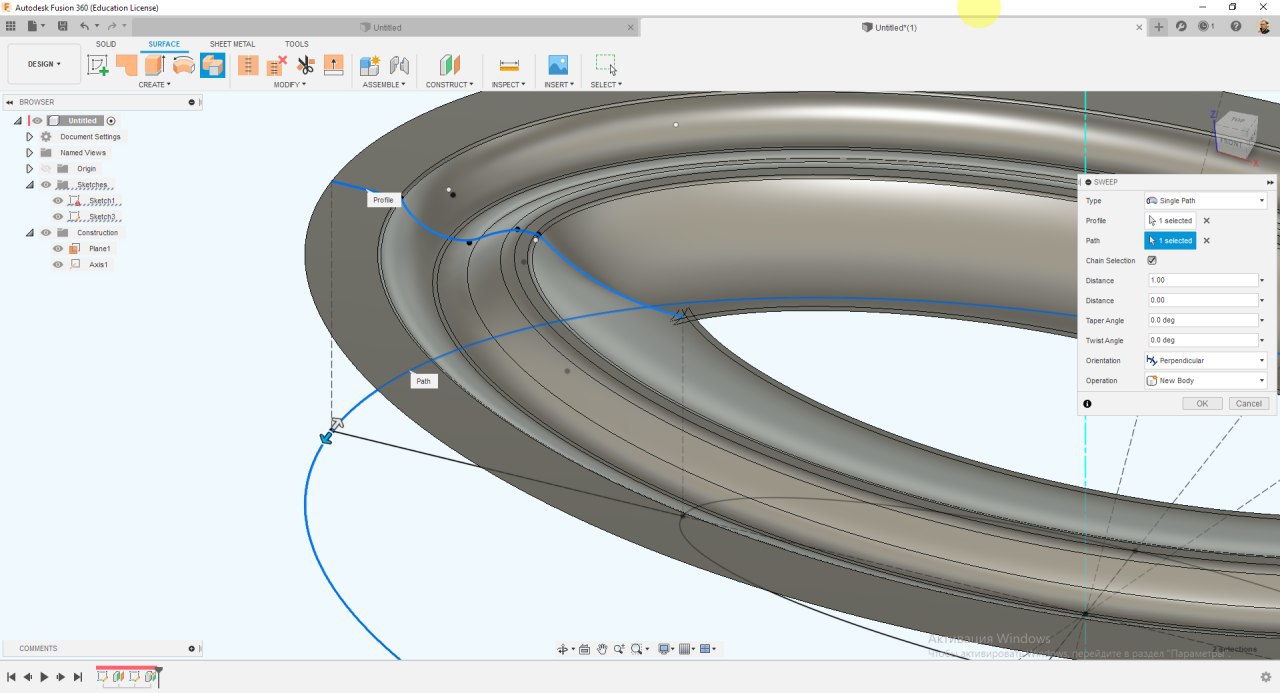Select the New Component icon in Assemble
This screenshot has width=1280, height=693.
pyautogui.click(x=370, y=65)
